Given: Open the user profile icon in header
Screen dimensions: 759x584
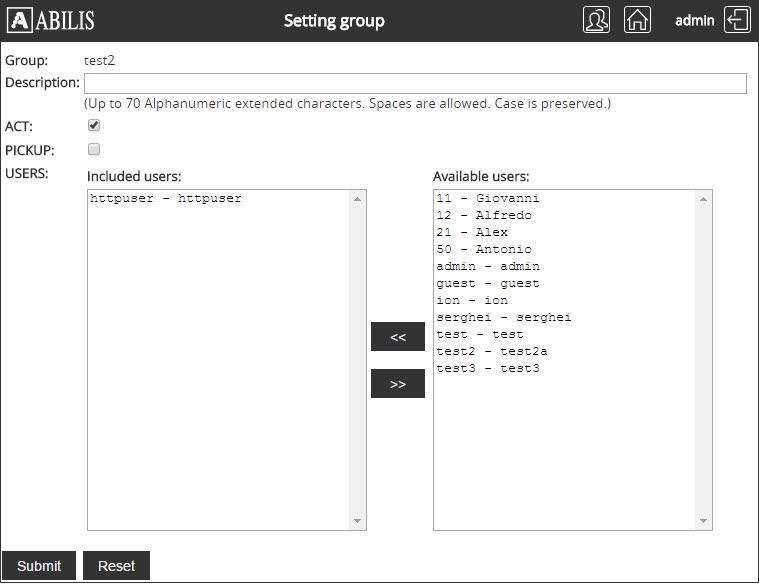Looking at the screenshot, I should point(596,20).
